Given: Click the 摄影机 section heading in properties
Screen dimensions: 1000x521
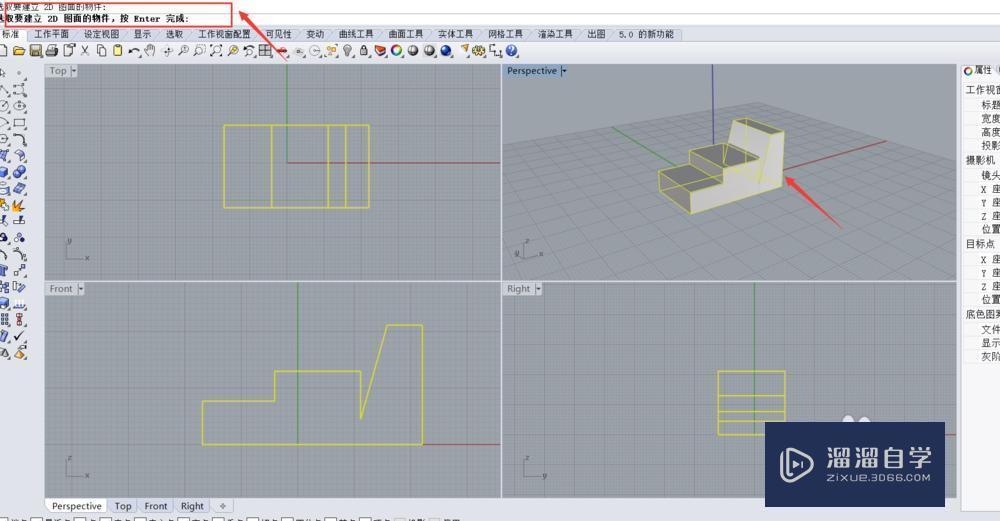Looking at the screenshot, I should point(980,160).
